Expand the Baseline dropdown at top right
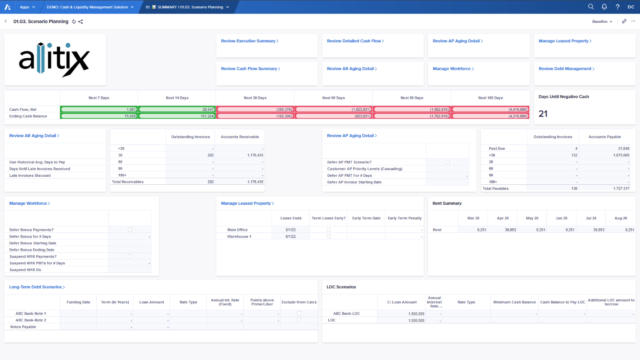 [x=602, y=21]
